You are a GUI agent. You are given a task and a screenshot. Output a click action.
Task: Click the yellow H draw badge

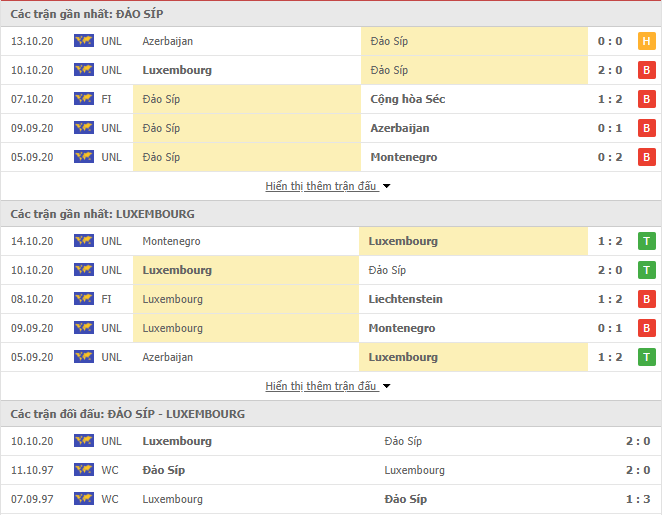[646, 41]
